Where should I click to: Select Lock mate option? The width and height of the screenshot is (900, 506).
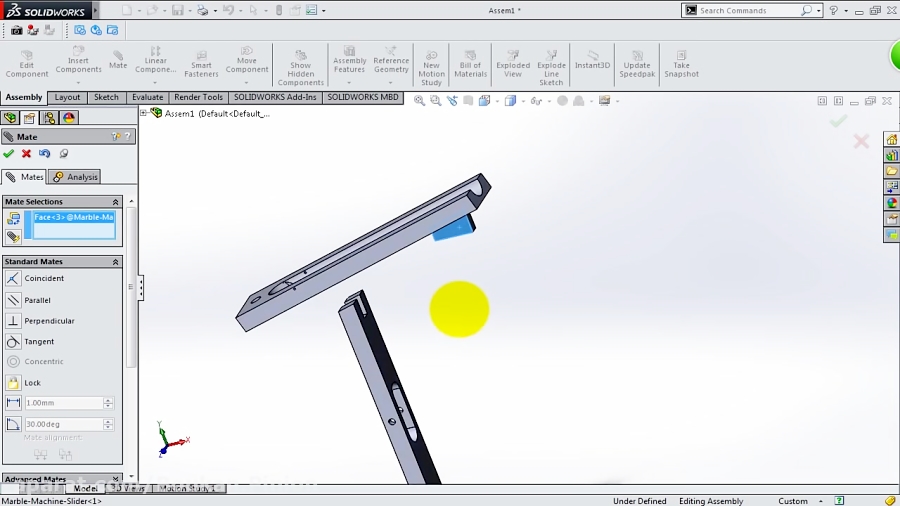click(24, 383)
